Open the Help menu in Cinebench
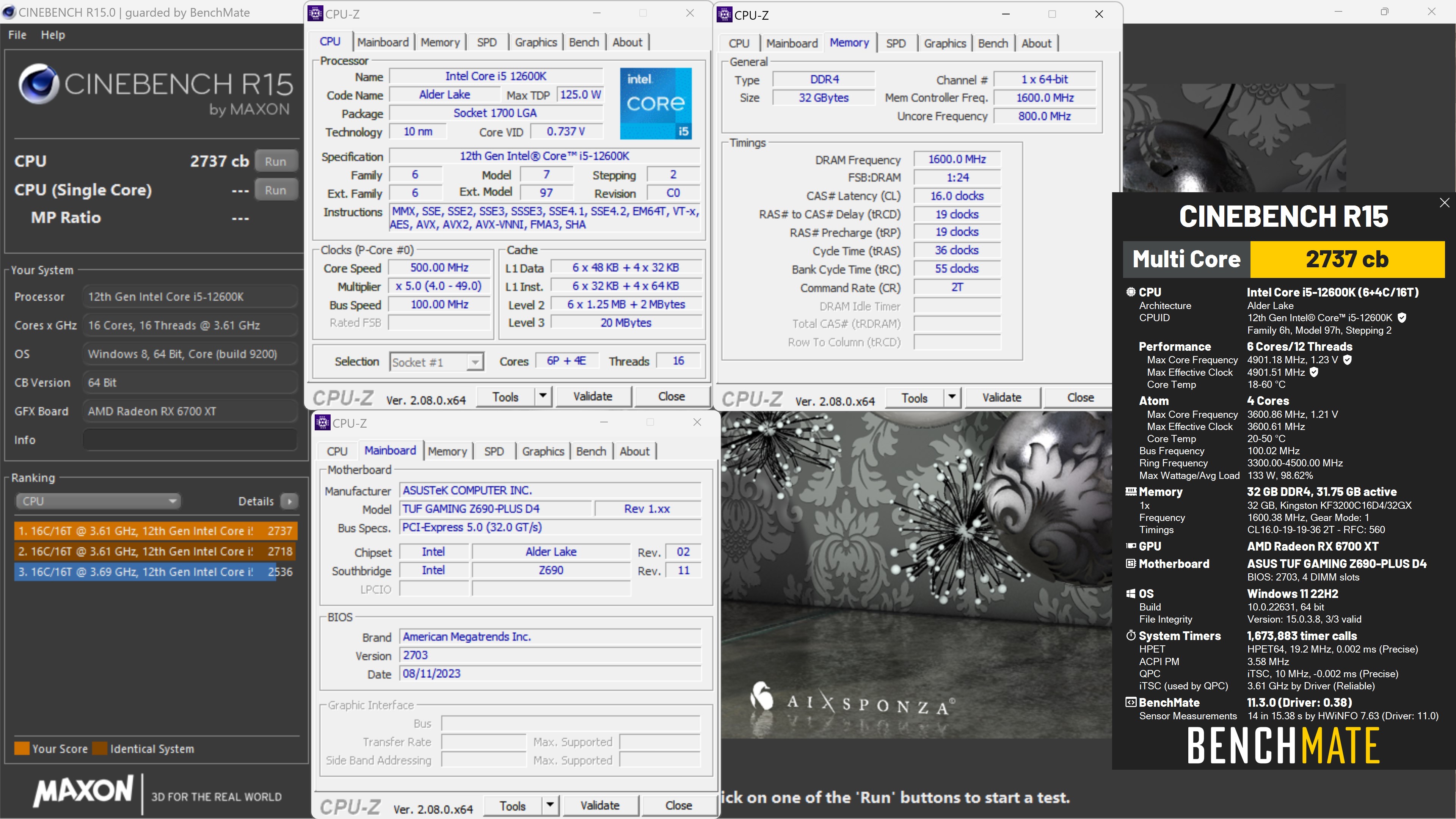This screenshot has height=819, width=1456. click(53, 35)
